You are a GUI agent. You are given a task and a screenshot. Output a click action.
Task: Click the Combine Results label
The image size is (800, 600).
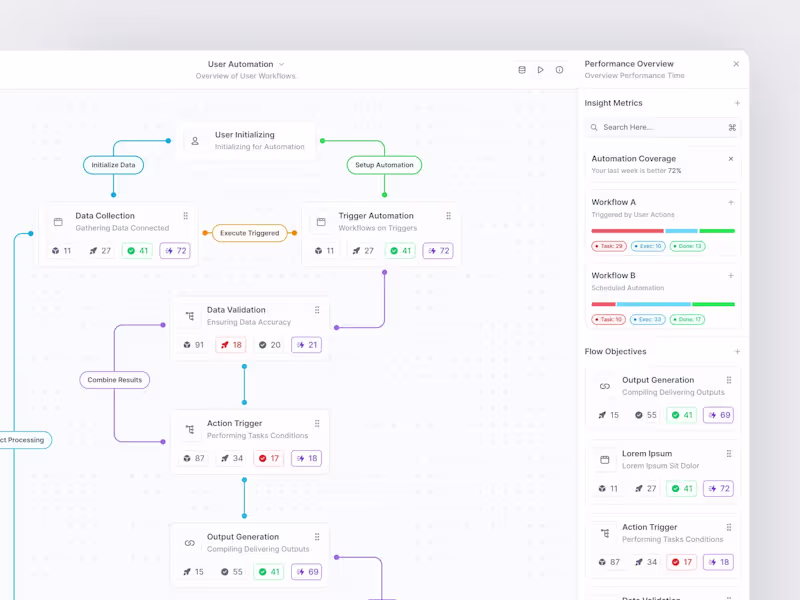114,380
